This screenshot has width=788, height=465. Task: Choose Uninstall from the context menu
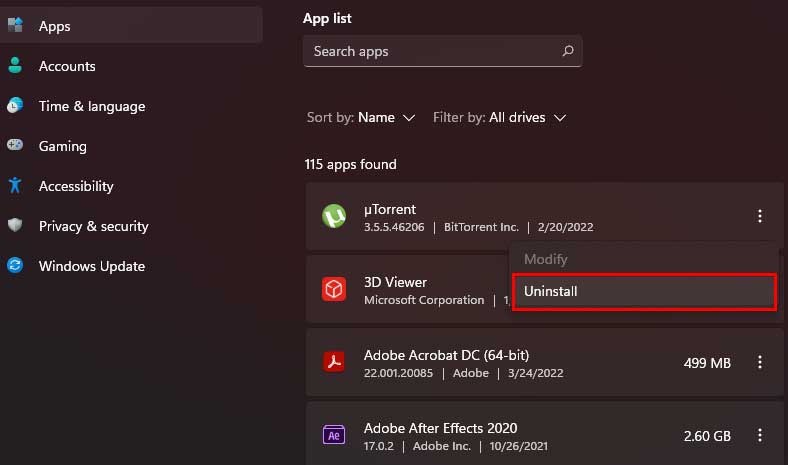coord(644,292)
